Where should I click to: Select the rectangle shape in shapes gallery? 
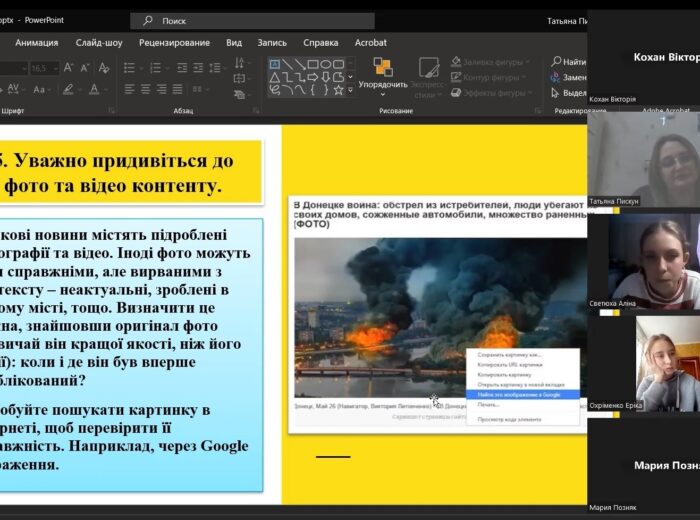(x=313, y=63)
